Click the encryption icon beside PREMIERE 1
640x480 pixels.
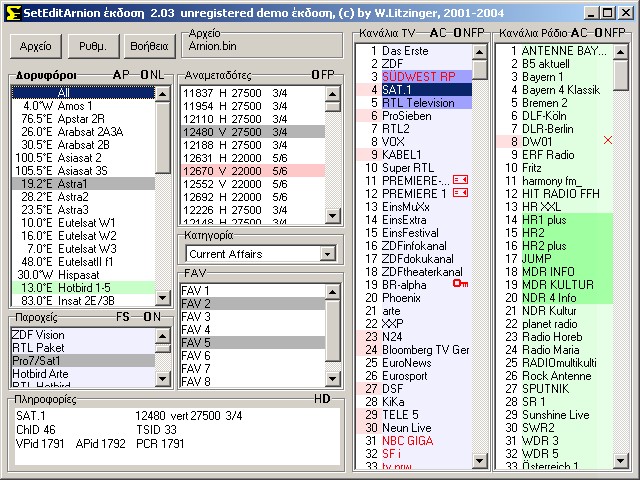pos(460,193)
